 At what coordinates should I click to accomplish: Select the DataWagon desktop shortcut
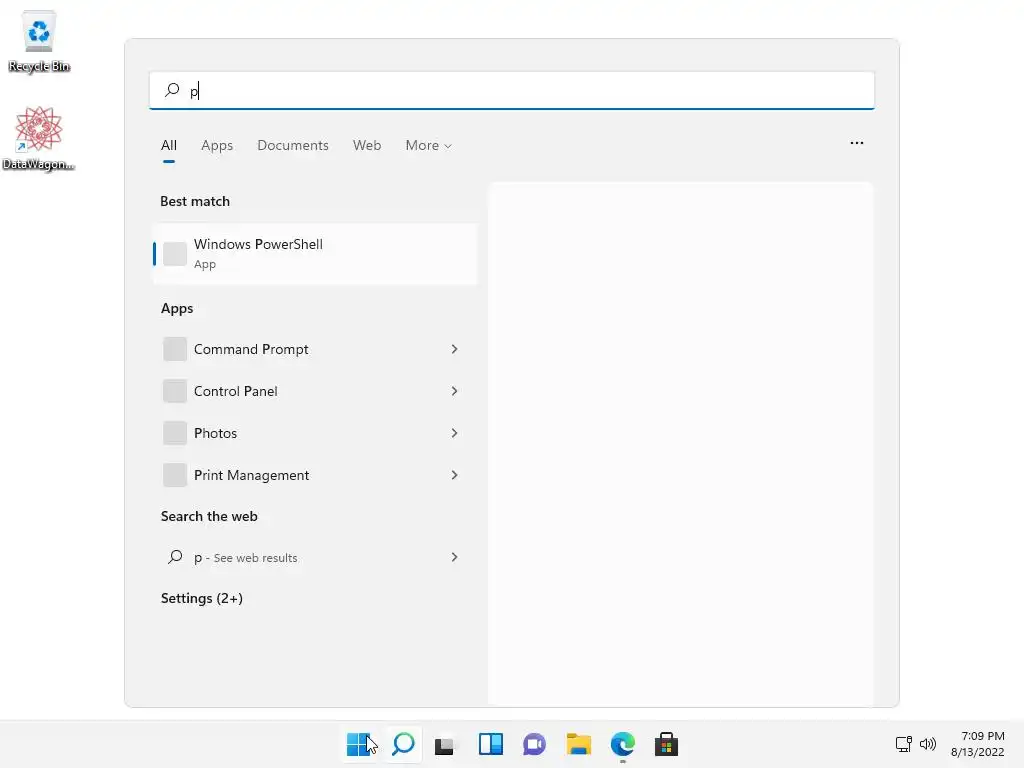tap(39, 138)
